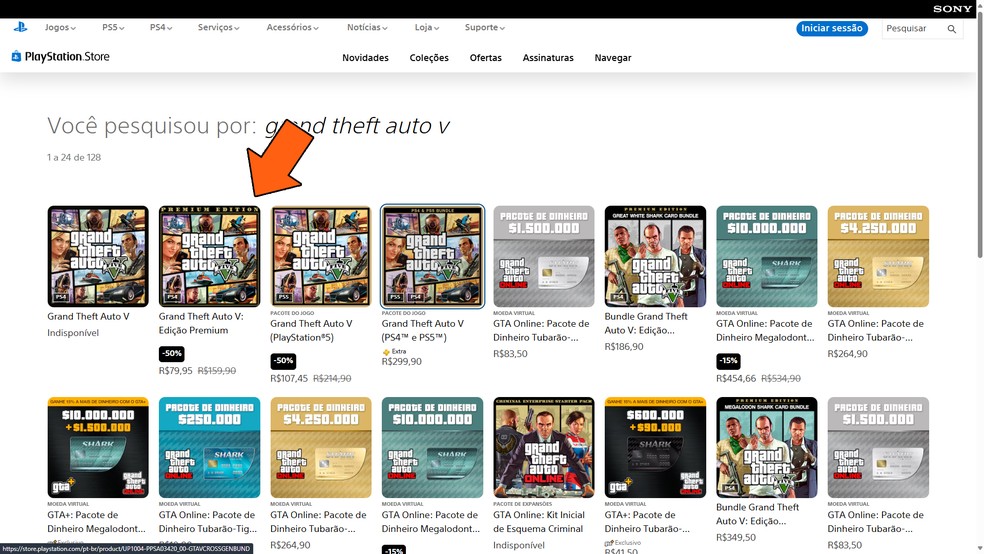Open GTA+ $600.000 +$90.000 card image

655,447
